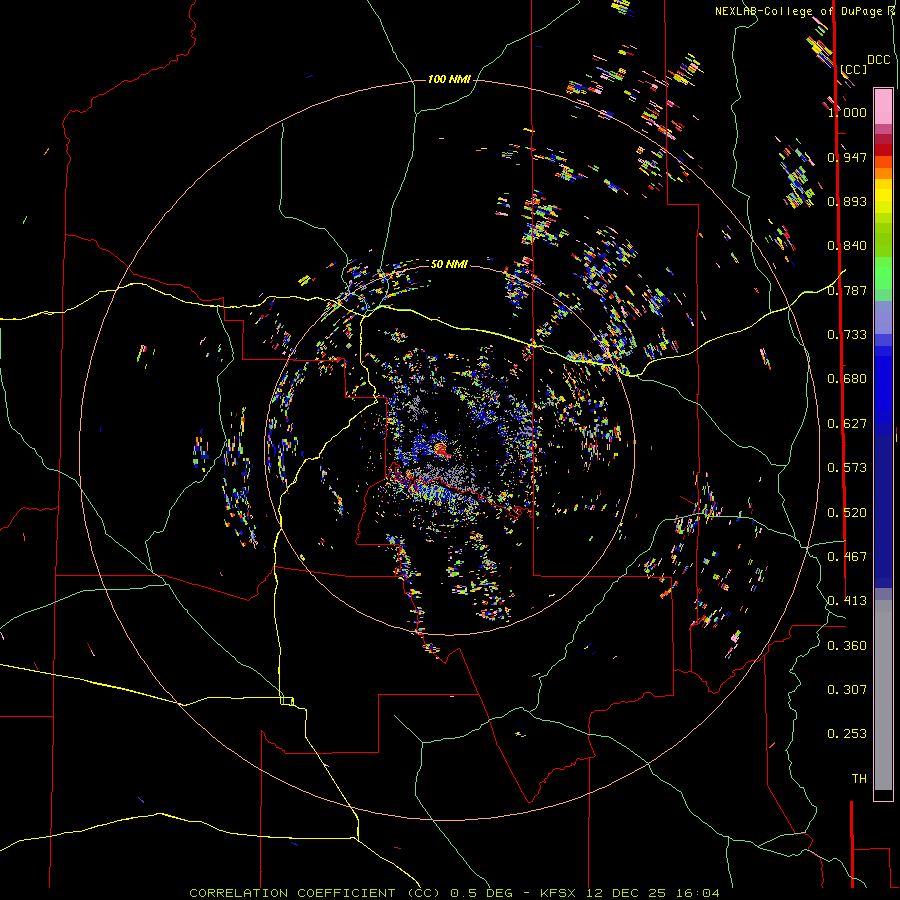Click the 0.307 legend value
The height and width of the screenshot is (900, 900).
(x=847, y=690)
